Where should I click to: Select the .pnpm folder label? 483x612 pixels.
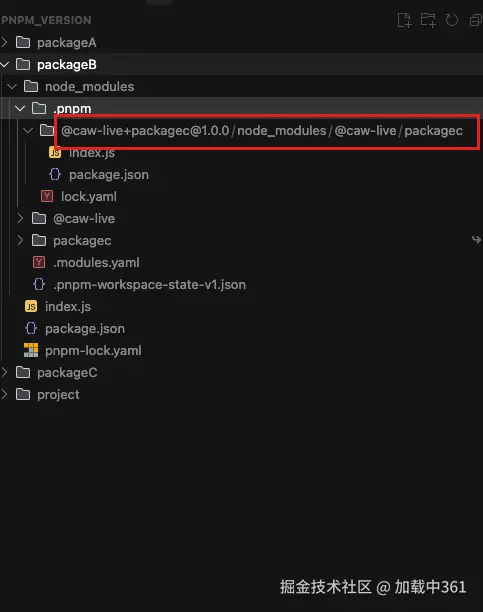point(72,109)
